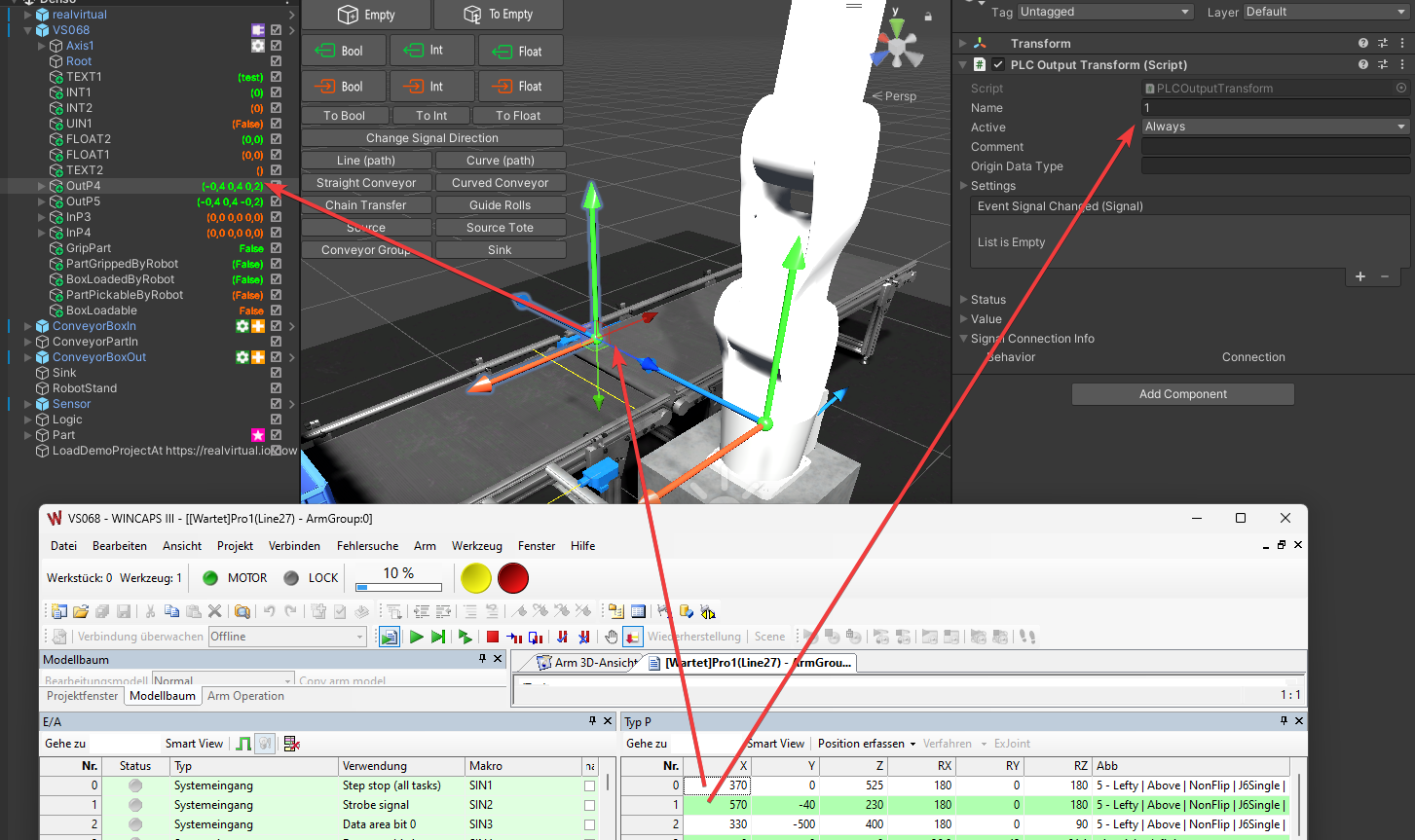This screenshot has width=1415, height=840.
Task: Click the Comment input field in Inspector
Action: click(1275, 147)
